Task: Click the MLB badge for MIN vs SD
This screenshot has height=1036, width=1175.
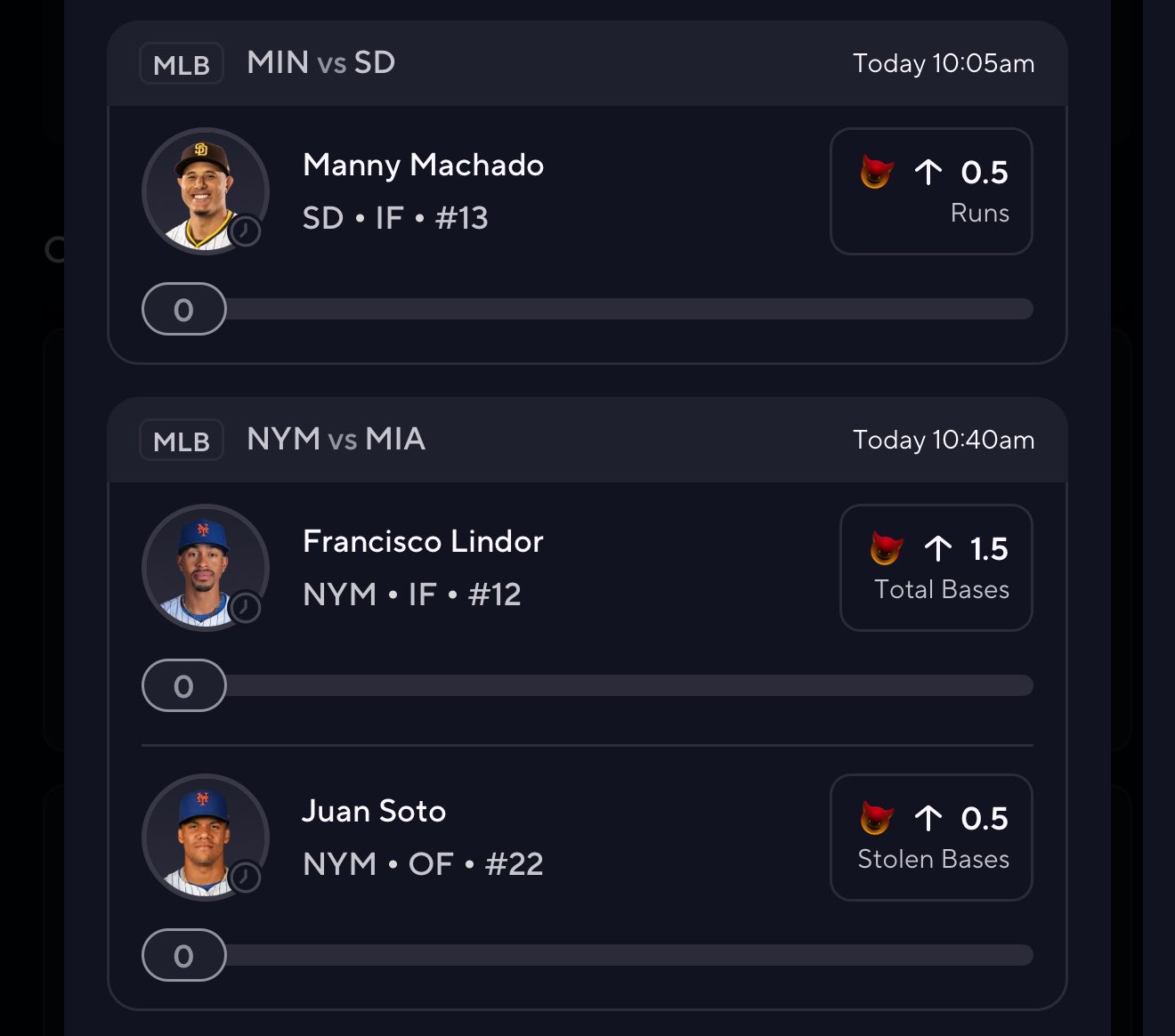Action: point(182,64)
